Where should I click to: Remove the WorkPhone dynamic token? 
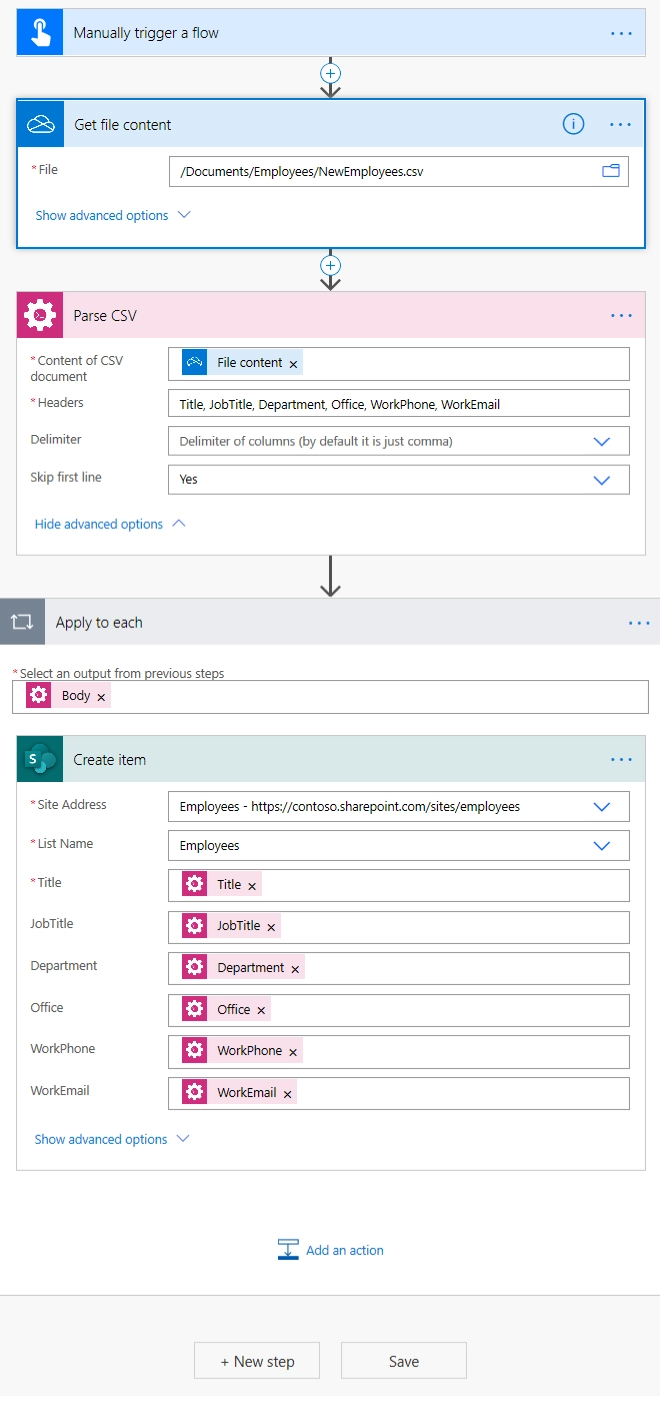click(293, 1052)
